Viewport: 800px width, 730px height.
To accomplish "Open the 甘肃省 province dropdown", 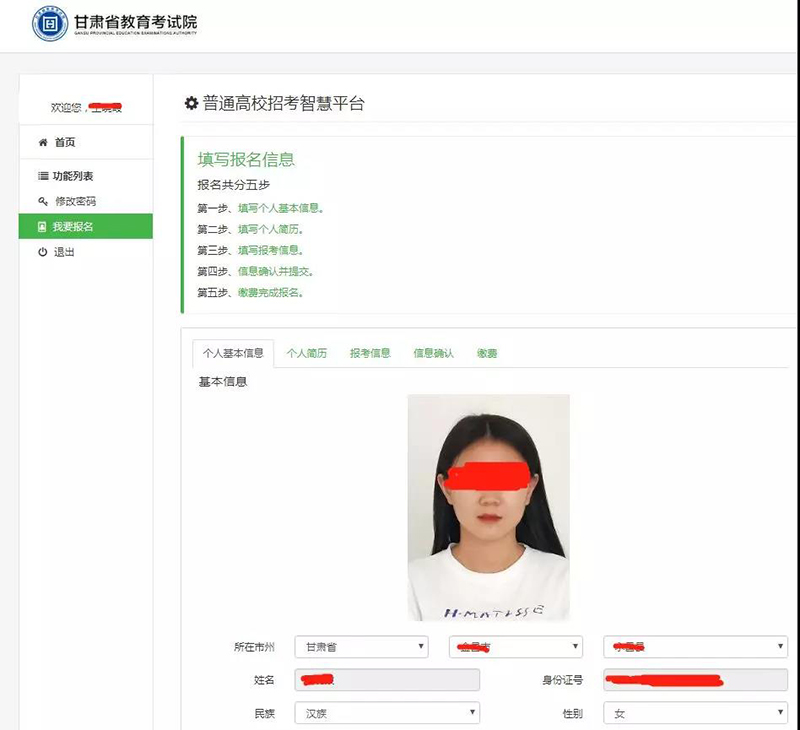I will point(361,647).
